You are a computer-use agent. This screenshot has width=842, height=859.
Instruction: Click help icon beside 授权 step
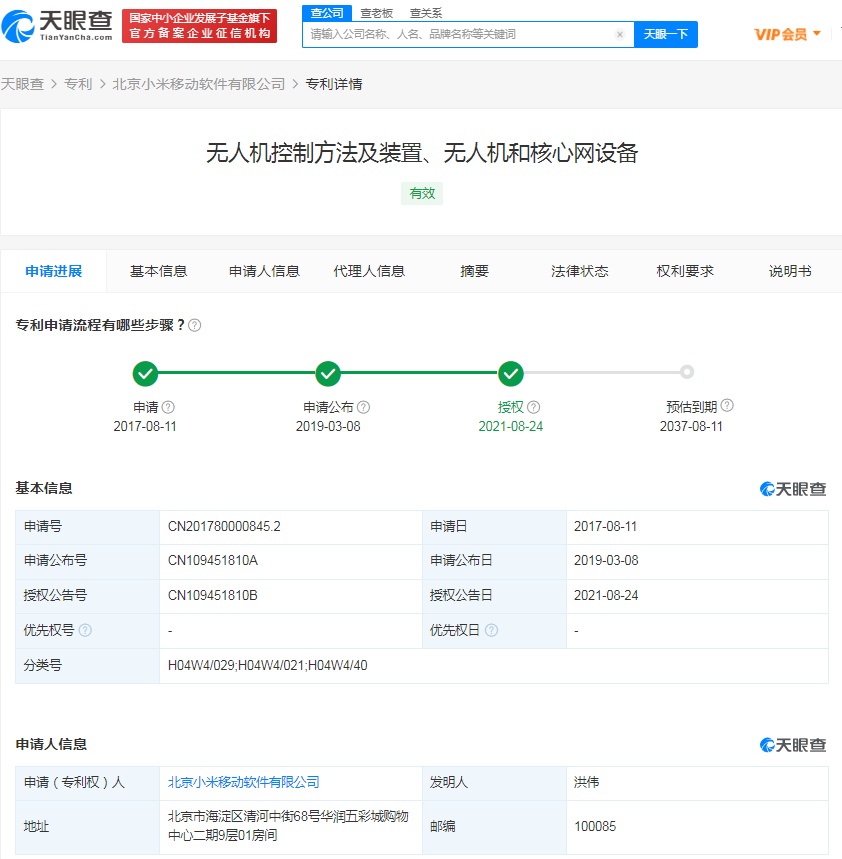(x=534, y=407)
